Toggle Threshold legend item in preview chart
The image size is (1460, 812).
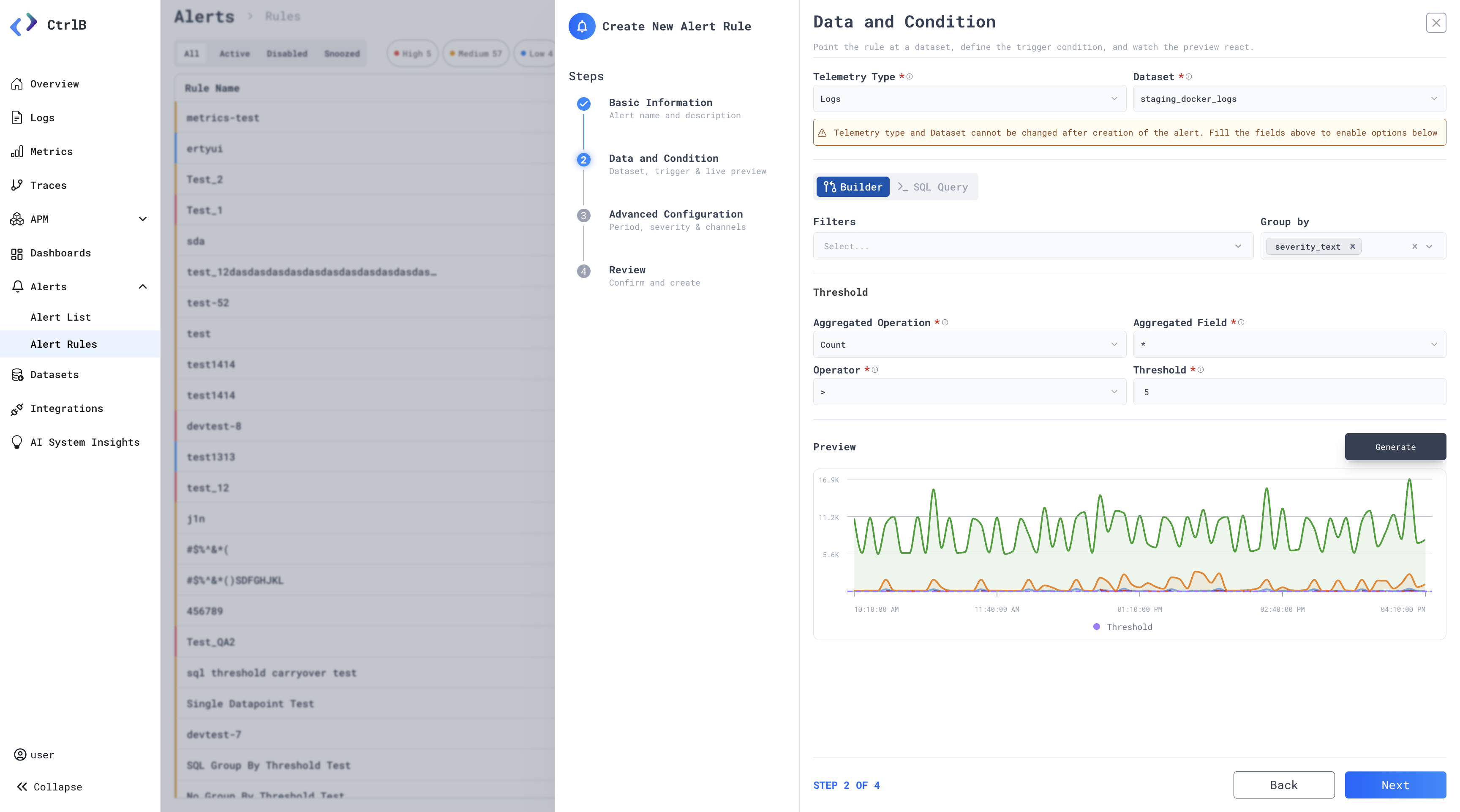[1122, 627]
